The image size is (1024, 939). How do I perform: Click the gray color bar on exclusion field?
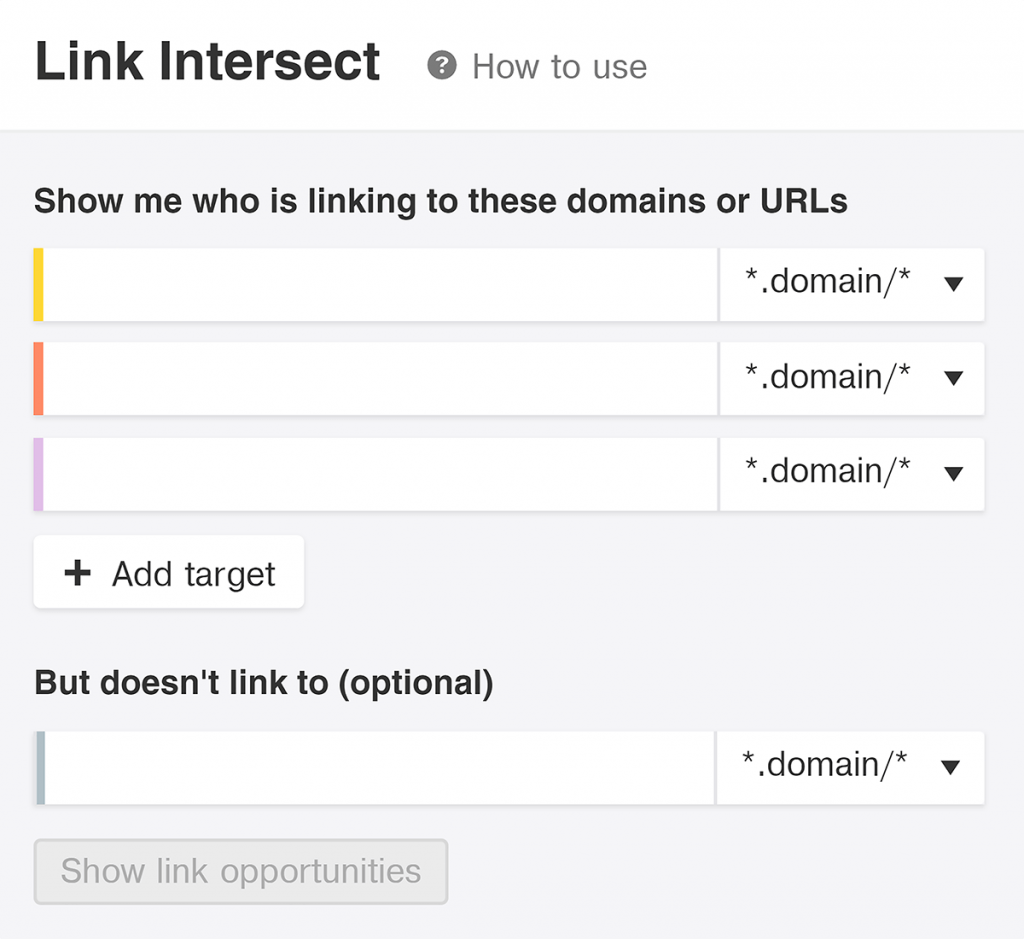(40, 767)
